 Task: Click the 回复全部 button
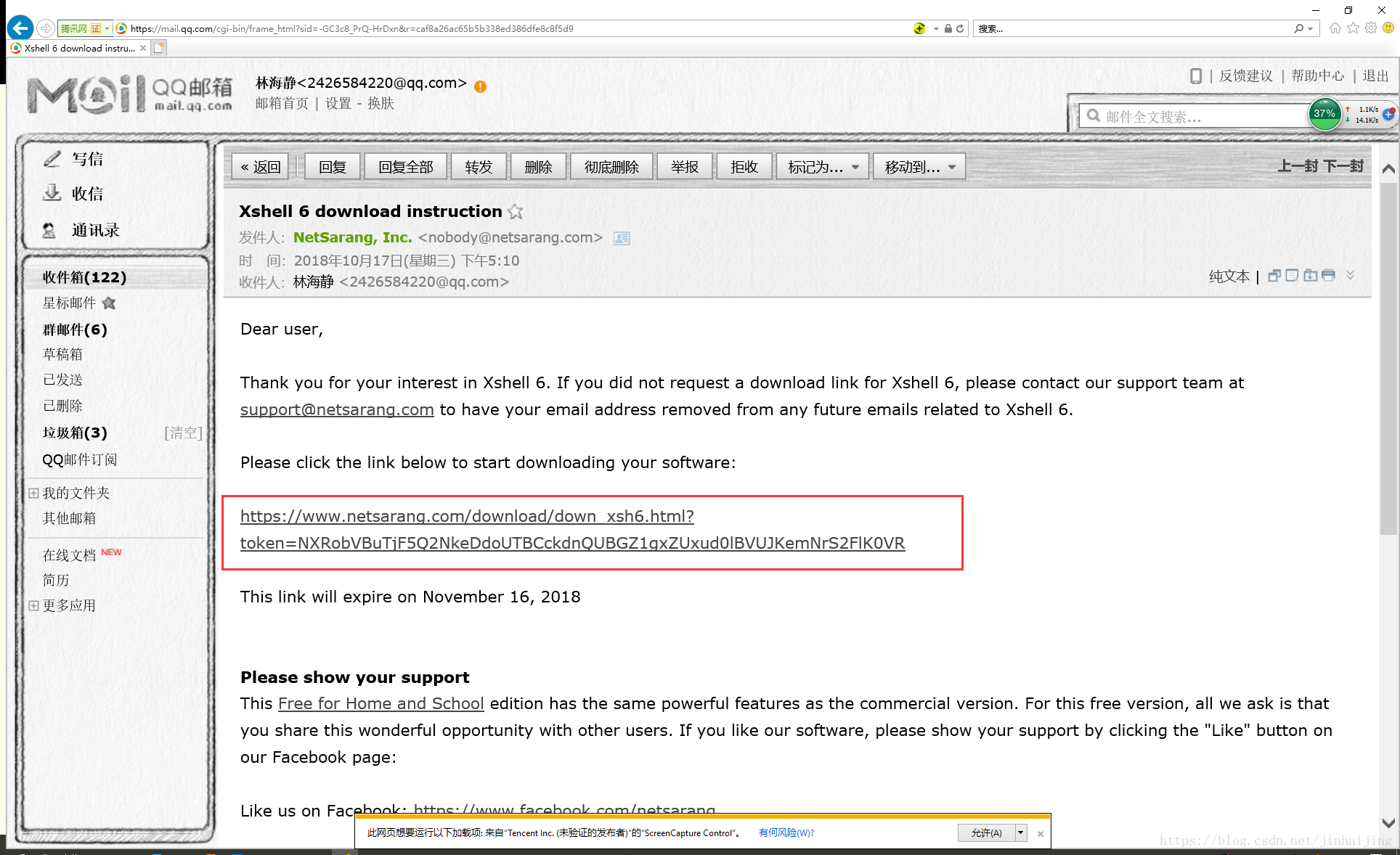pos(405,167)
